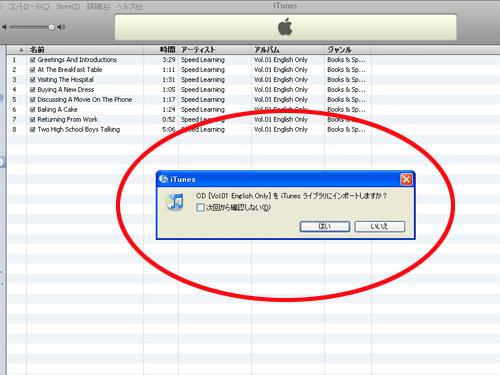
Task: Click the iTunes icon in the dialog title bar
Action: [x=163, y=179]
